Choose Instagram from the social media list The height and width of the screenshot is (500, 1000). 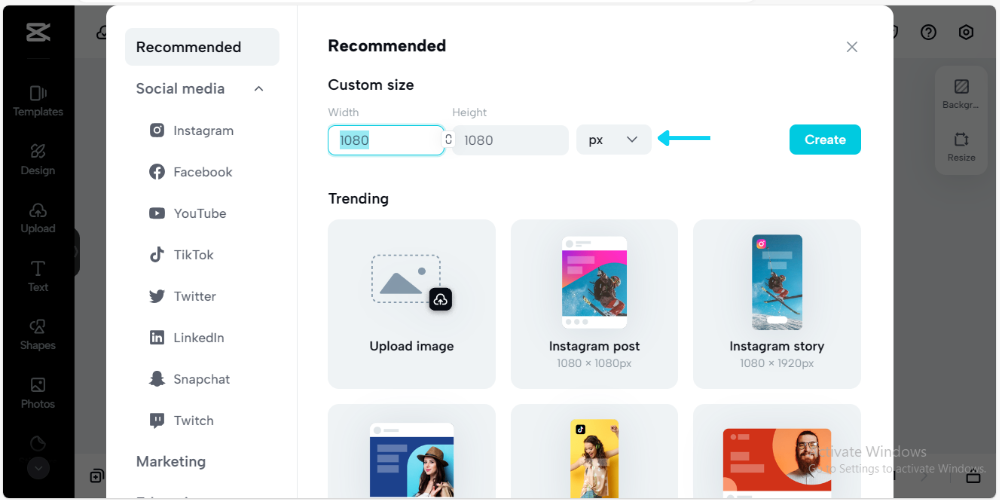tap(202, 131)
